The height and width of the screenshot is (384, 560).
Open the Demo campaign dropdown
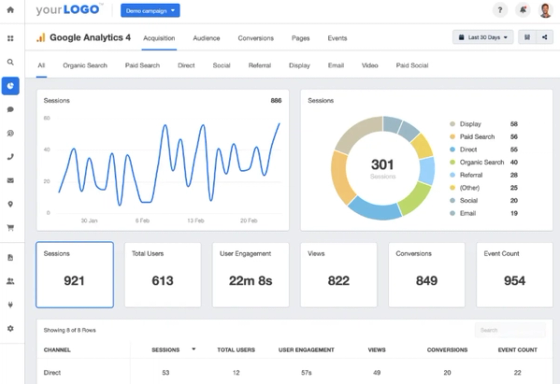point(150,10)
